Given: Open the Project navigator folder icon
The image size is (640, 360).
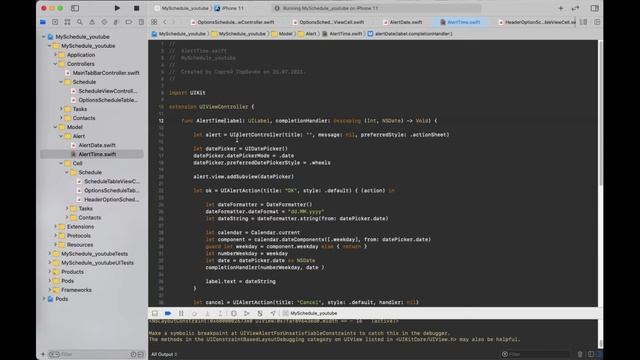Looking at the screenshot, I should pyautogui.click(x=43, y=22).
